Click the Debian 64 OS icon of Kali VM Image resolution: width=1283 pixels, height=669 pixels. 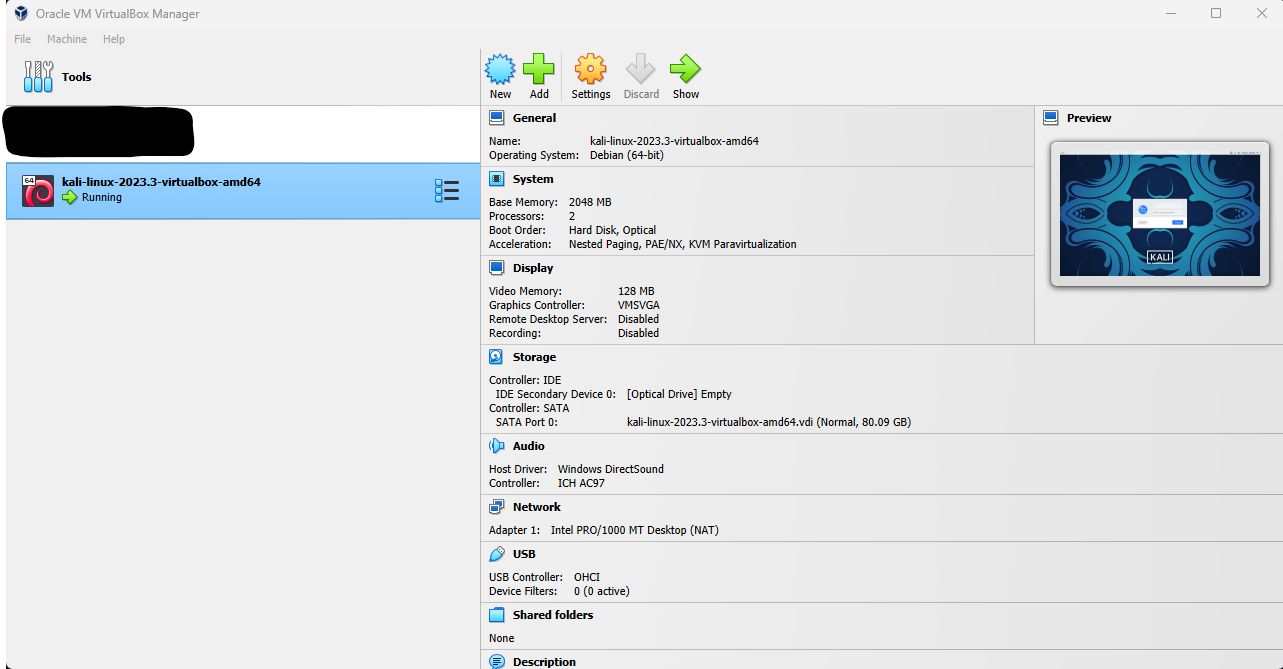[38, 190]
